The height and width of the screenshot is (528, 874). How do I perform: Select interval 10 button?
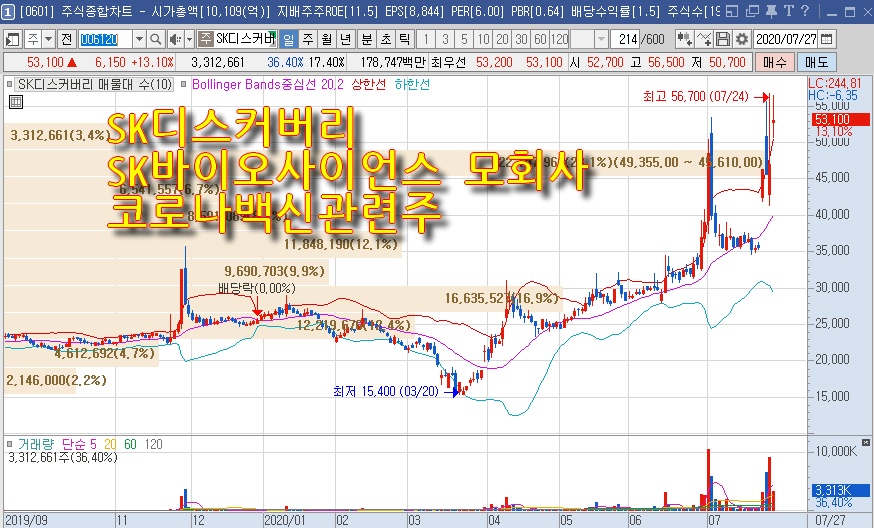[x=483, y=39]
